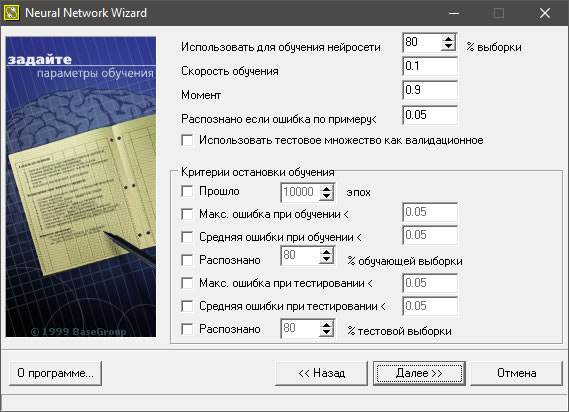
Task: Check 'Средняя ошибки при тестировании' option
Action: coord(187,306)
